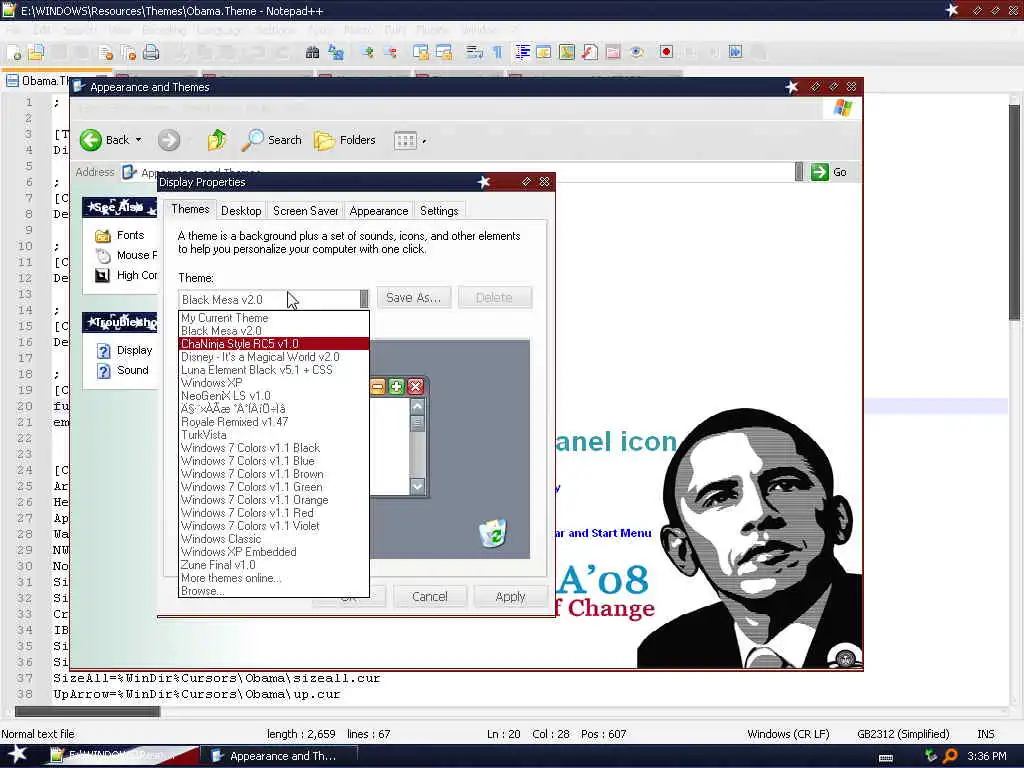Toggle synchronized horizontal scrolling icon
1024x768 pixels.
coord(444,52)
